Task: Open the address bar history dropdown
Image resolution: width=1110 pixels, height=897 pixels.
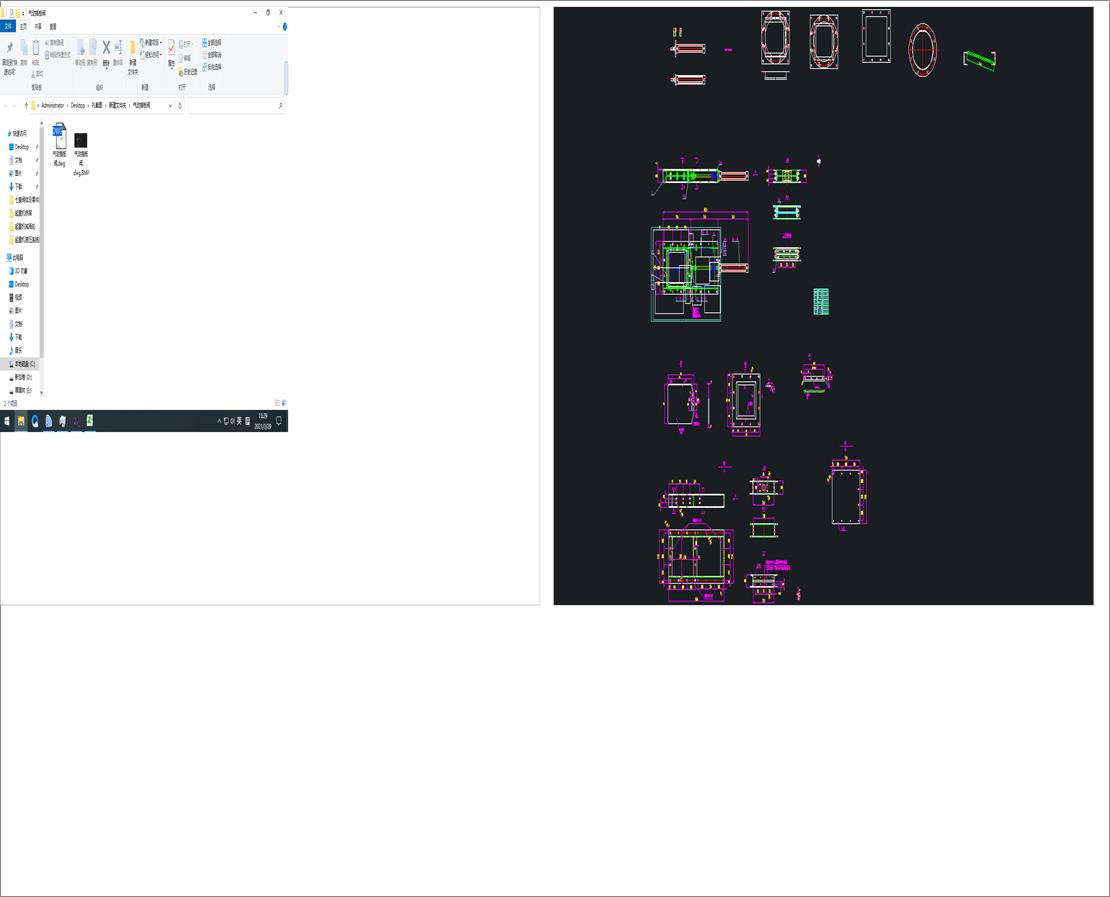Action: [170, 105]
